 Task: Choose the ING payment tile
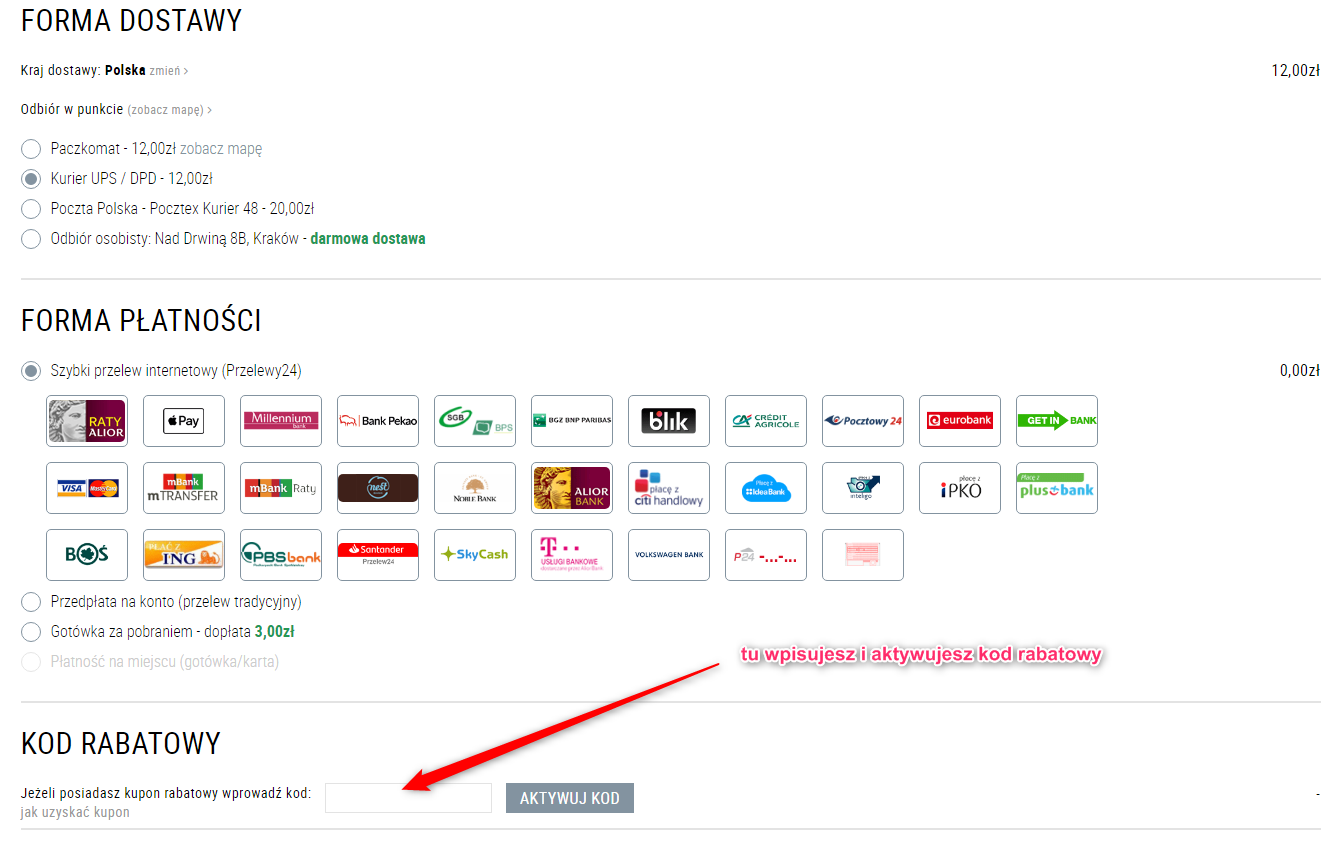pos(184,555)
